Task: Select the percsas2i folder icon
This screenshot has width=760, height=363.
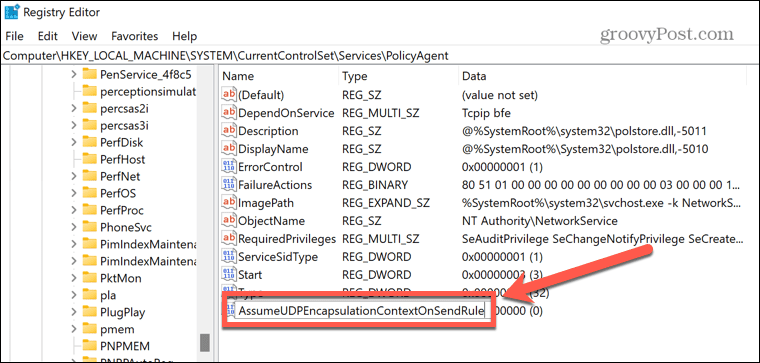Action: [90, 108]
